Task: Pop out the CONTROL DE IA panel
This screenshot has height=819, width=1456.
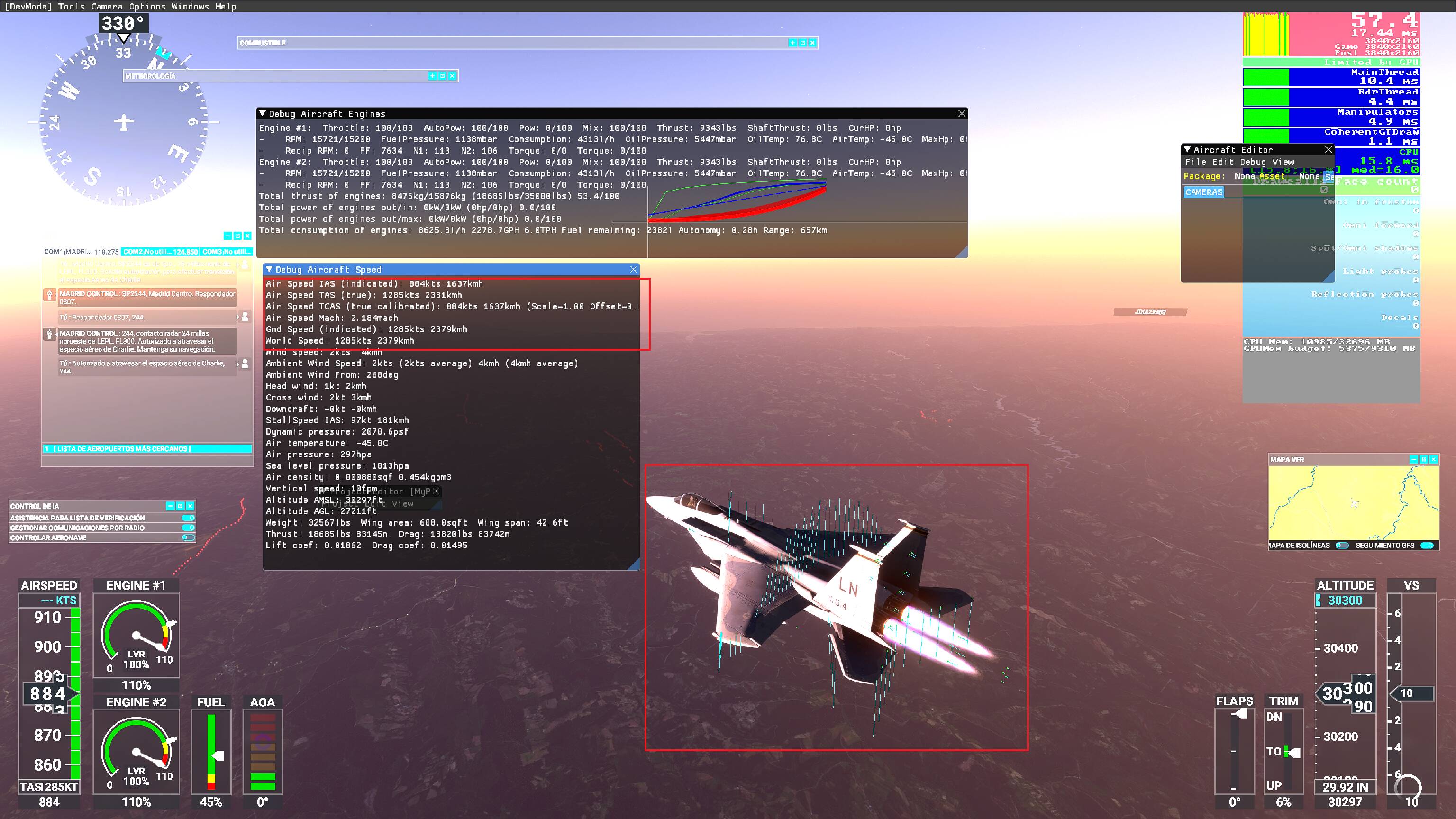Action: tap(180, 506)
